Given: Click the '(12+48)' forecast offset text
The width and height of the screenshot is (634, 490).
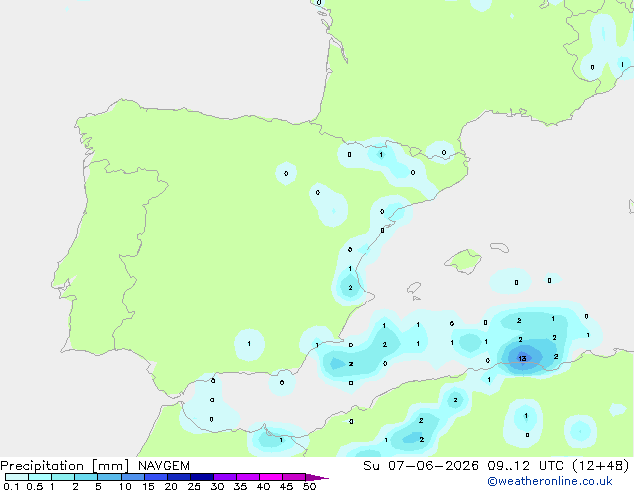Looking at the screenshot, I should click(x=601, y=466).
